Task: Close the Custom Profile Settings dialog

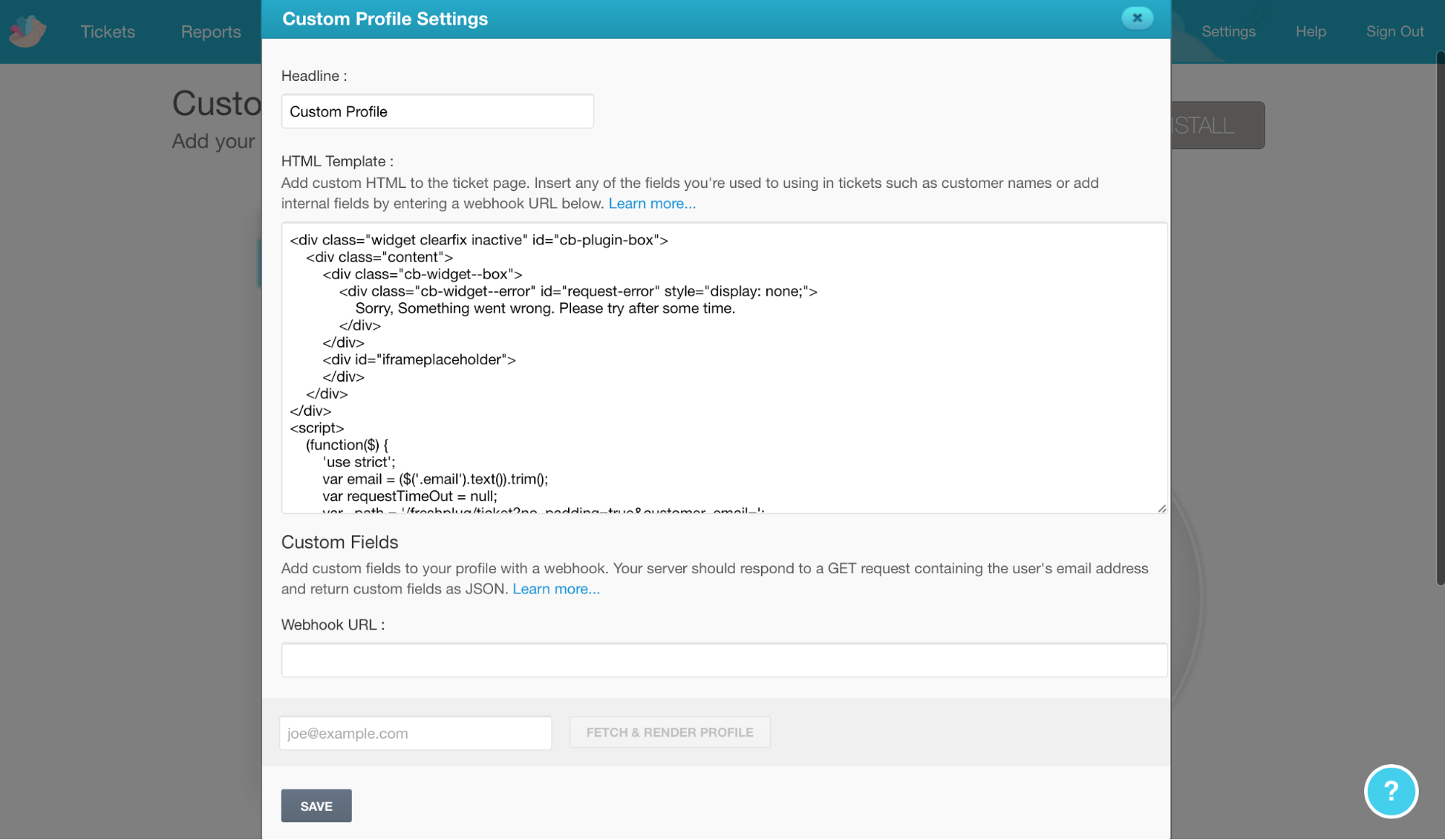Action: [1137, 18]
